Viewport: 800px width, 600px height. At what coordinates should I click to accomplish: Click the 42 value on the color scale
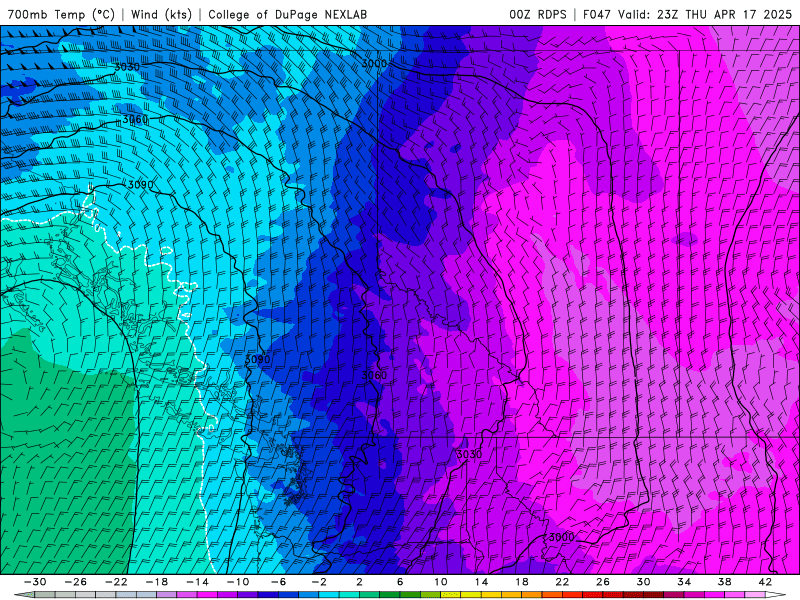(x=765, y=582)
